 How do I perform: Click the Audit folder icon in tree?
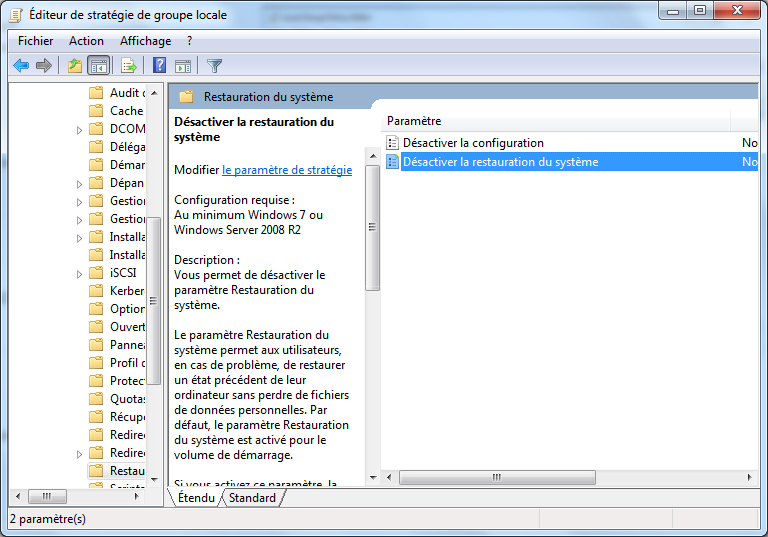tap(96, 93)
